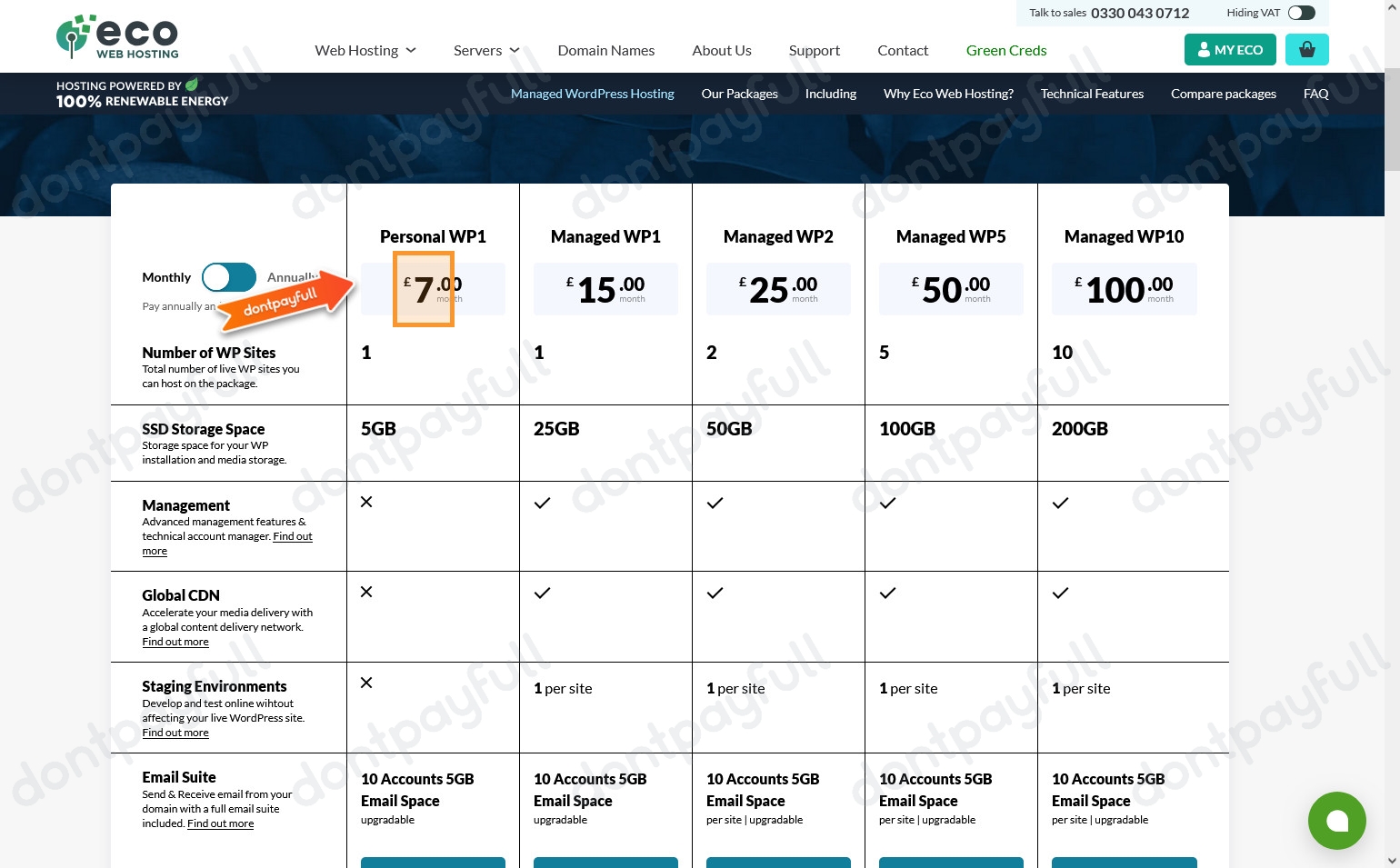This screenshot has width=1400, height=868.
Task: Click Global CDN Find out more link
Action: pos(175,642)
